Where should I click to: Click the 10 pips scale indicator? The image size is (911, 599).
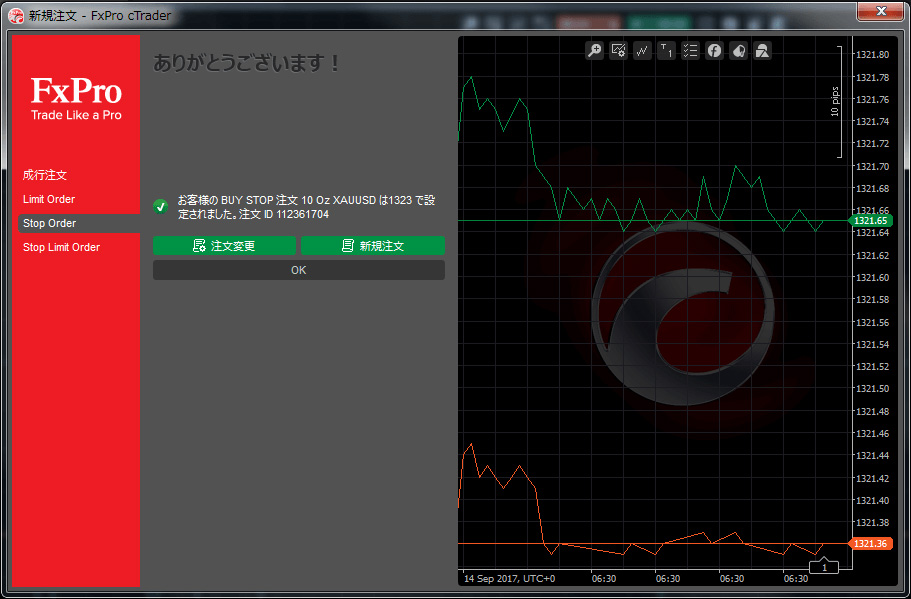(837, 102)
